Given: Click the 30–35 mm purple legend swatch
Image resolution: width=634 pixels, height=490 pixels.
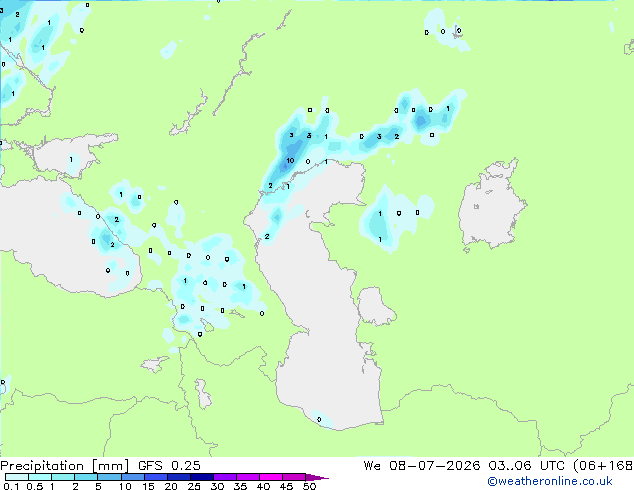Looking at the screenshot, I should [224, 477].
